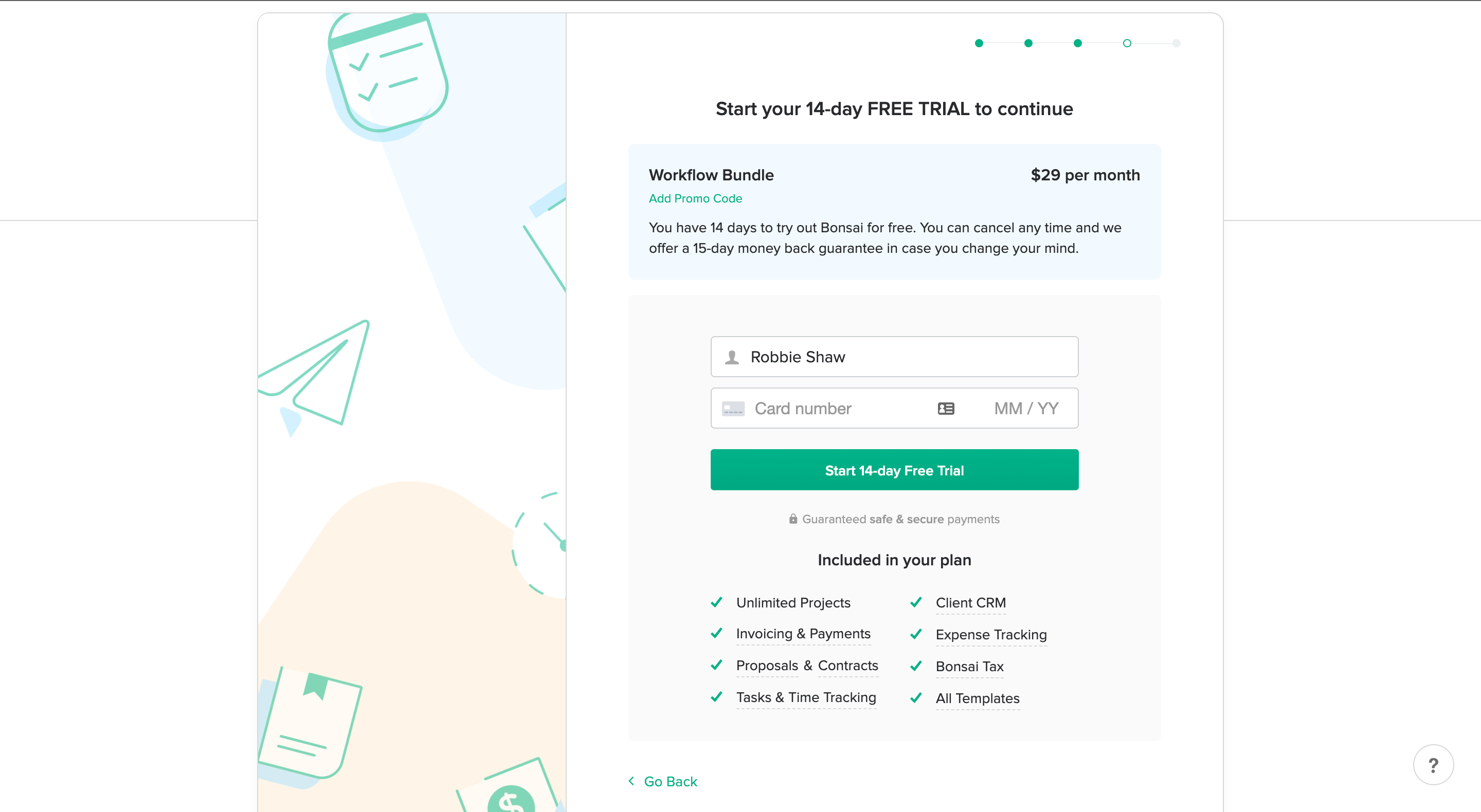Click the help question mark icon
This screenshot has height=812, width=1481.
1433,765
